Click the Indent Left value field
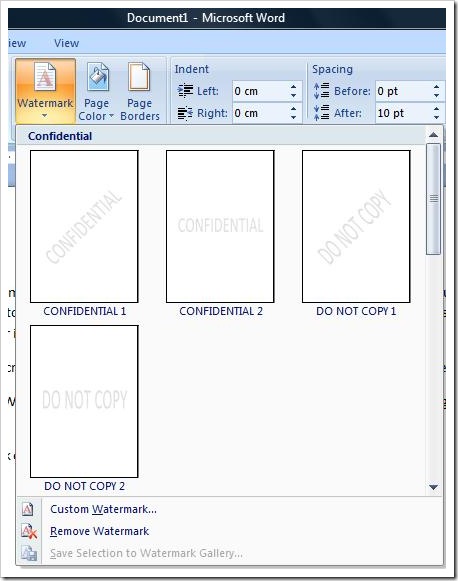The height and width of the screenshot is (581, 458). (259, 91)
